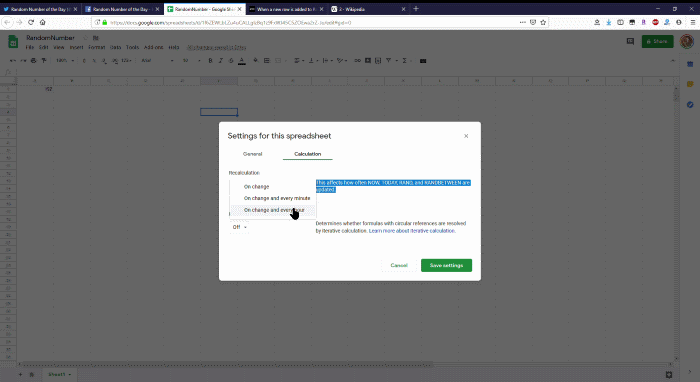Click the Insert chart icon
This screenshot has width=700, height=382.
(x=378, y=61)
